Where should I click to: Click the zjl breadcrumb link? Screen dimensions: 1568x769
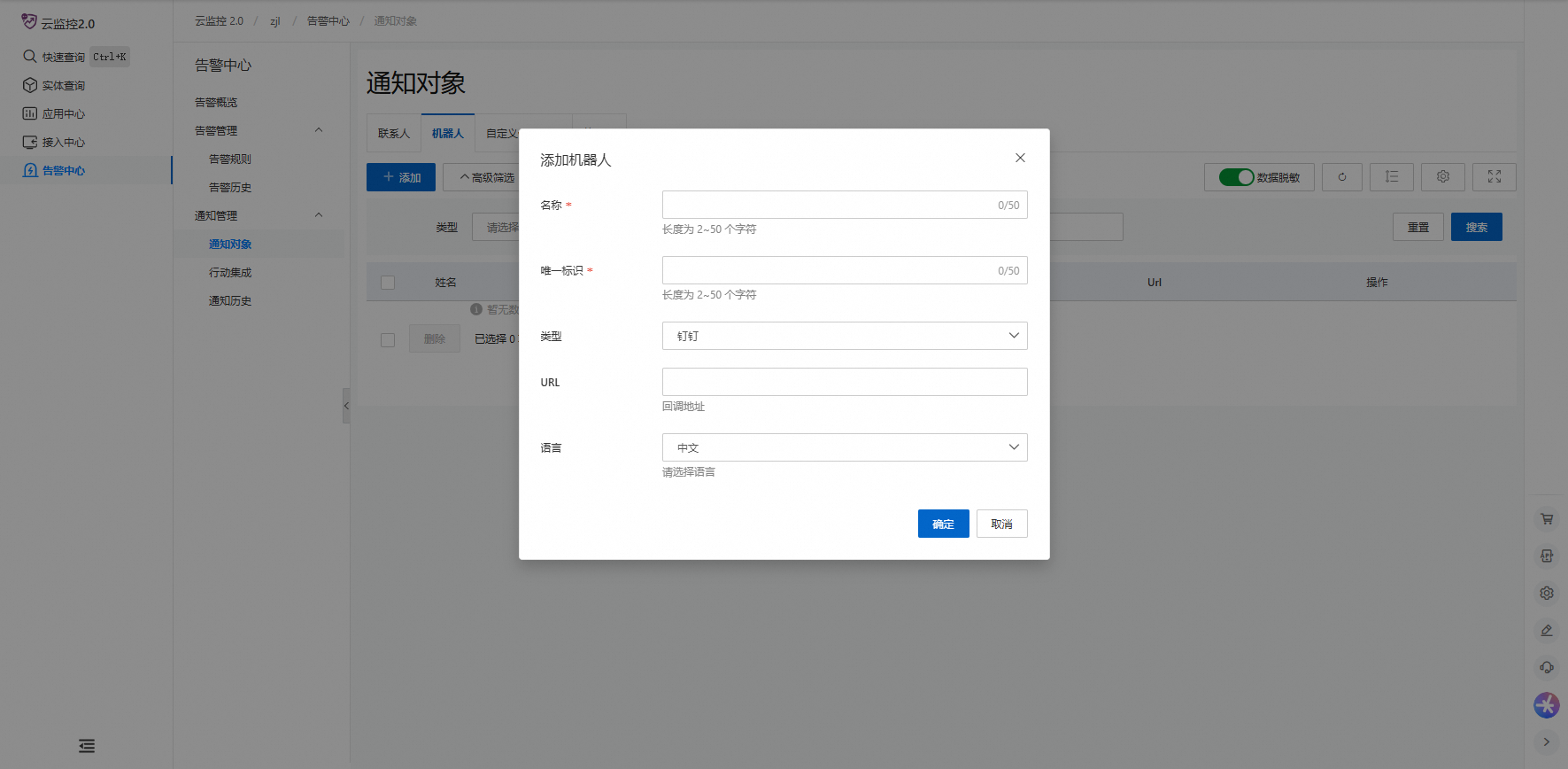(275, 21)
